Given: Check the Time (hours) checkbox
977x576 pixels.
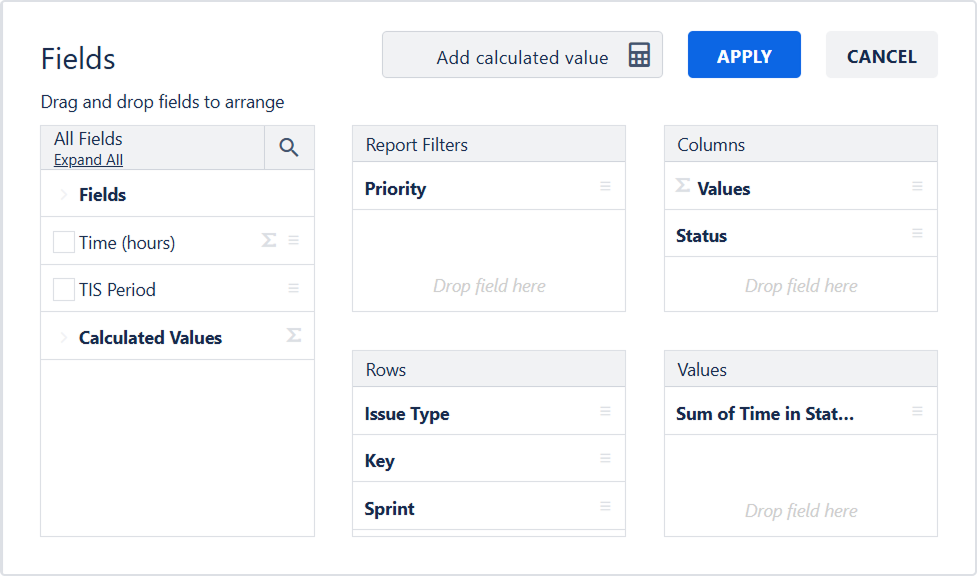Looking at the screenshot, I should [64, 242].
